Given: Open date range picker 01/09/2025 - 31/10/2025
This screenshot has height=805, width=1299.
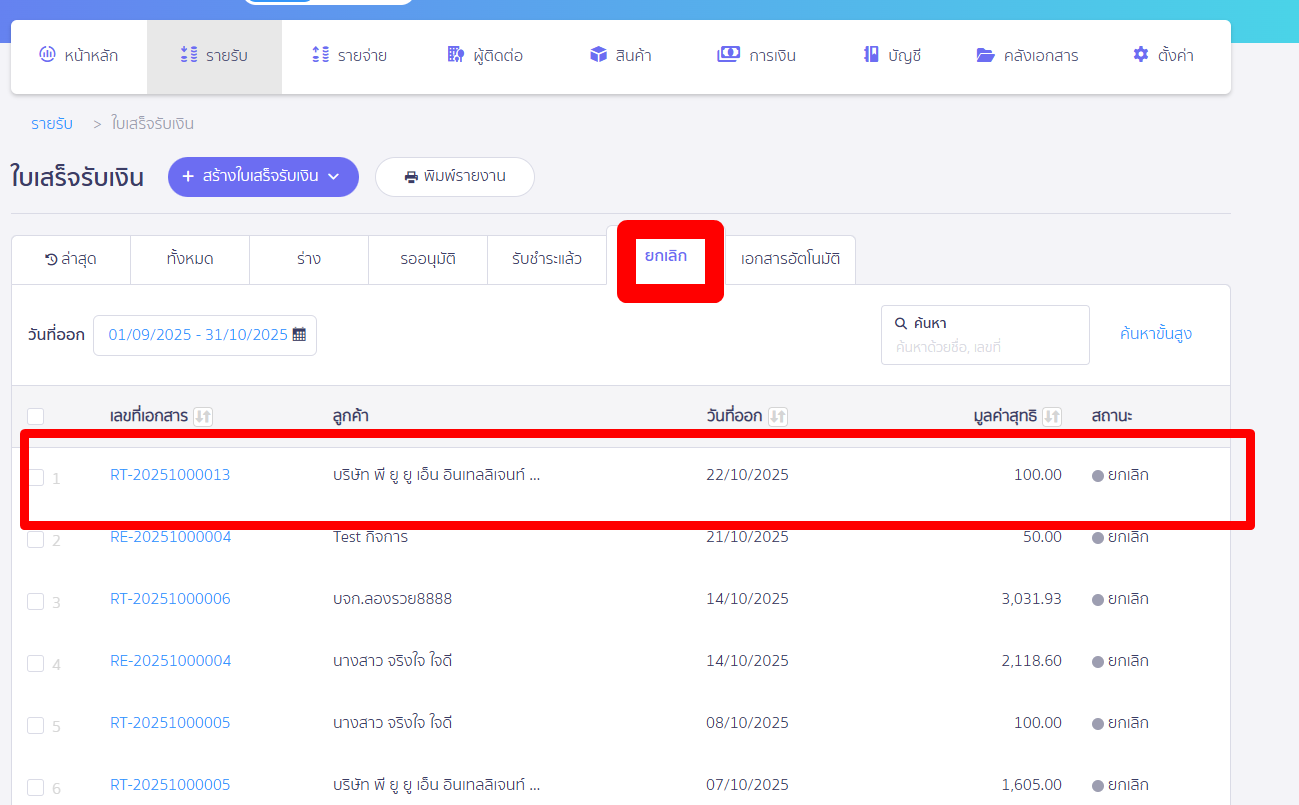Looking at the screenshot, I should [x=198, y=335].
